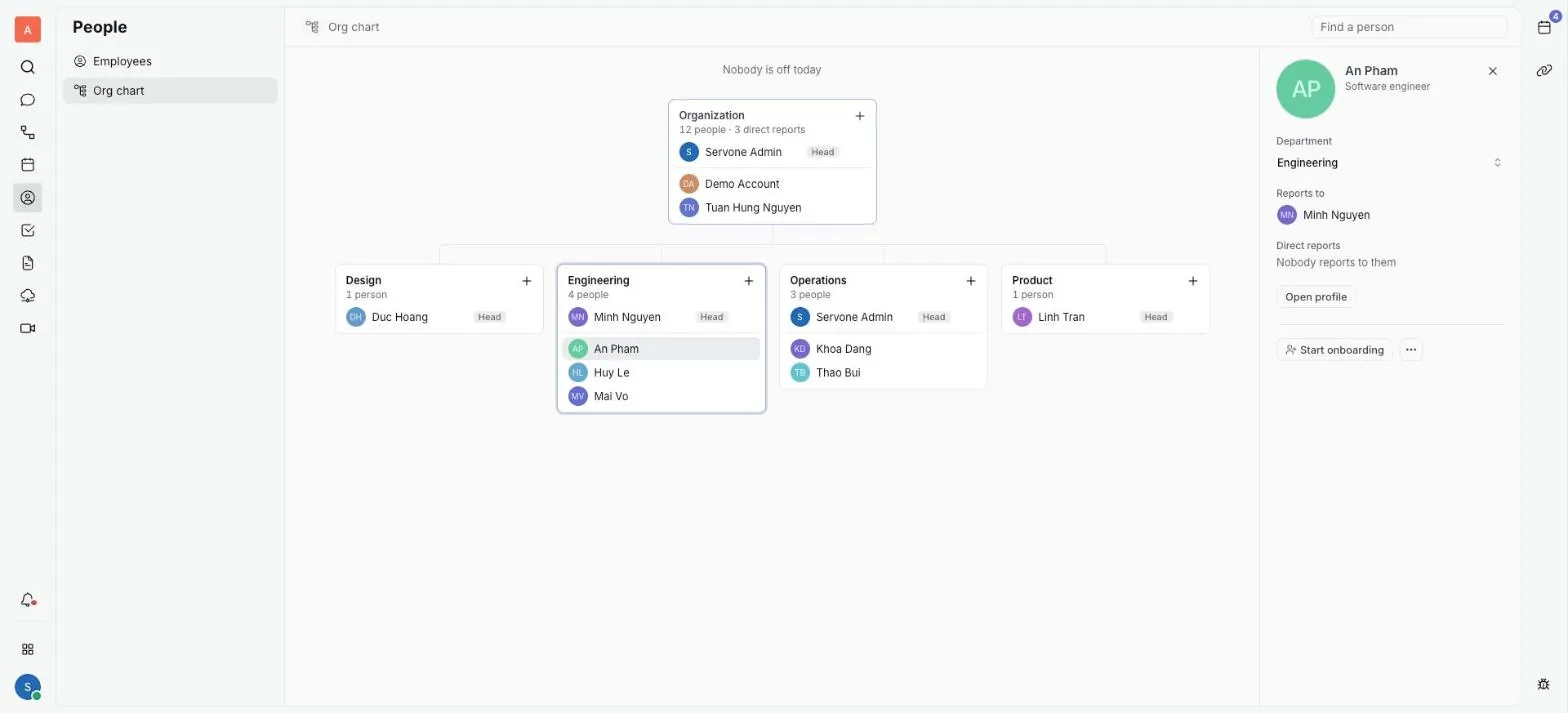Image resolution: width=1568 pixels, height=713 pixels.
Task: Open the apps grid icon
Action: tap(28, 649)
